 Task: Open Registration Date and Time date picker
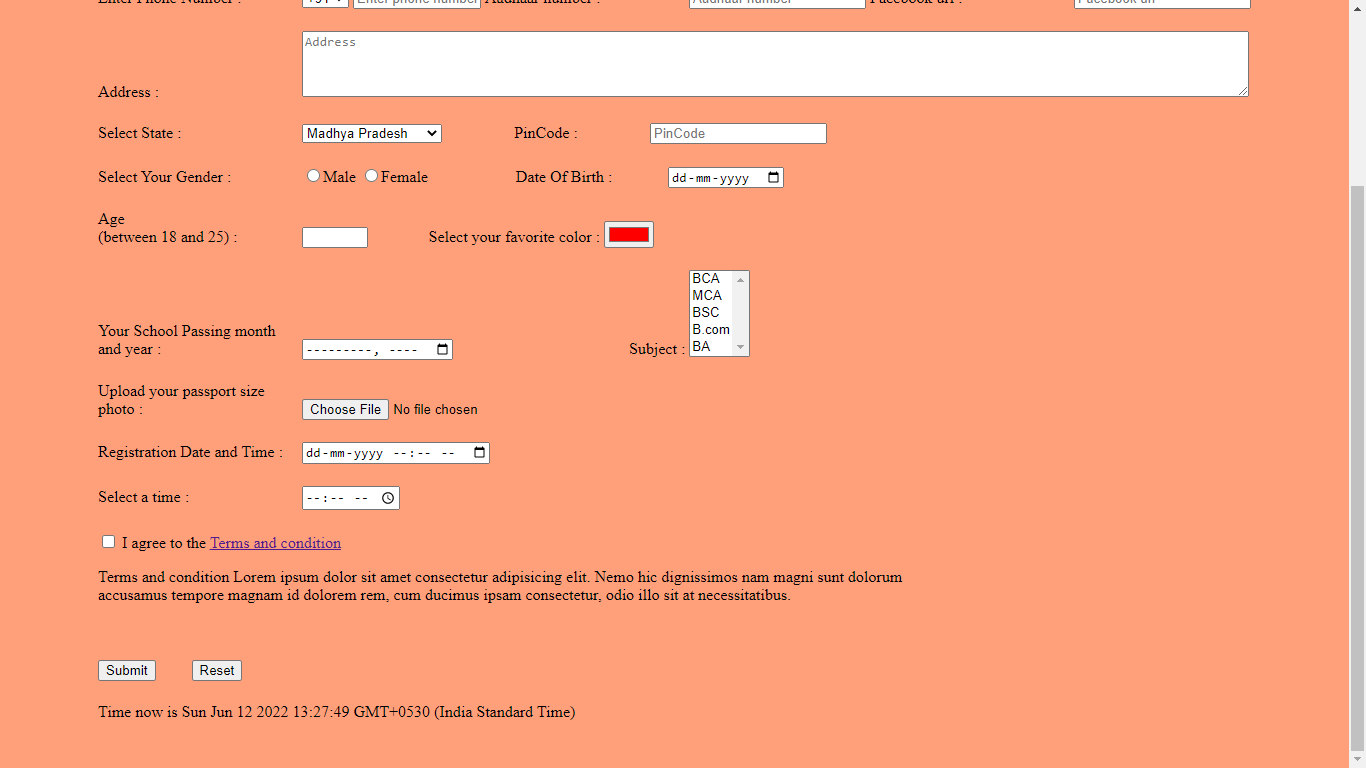[x=477, y=452]
